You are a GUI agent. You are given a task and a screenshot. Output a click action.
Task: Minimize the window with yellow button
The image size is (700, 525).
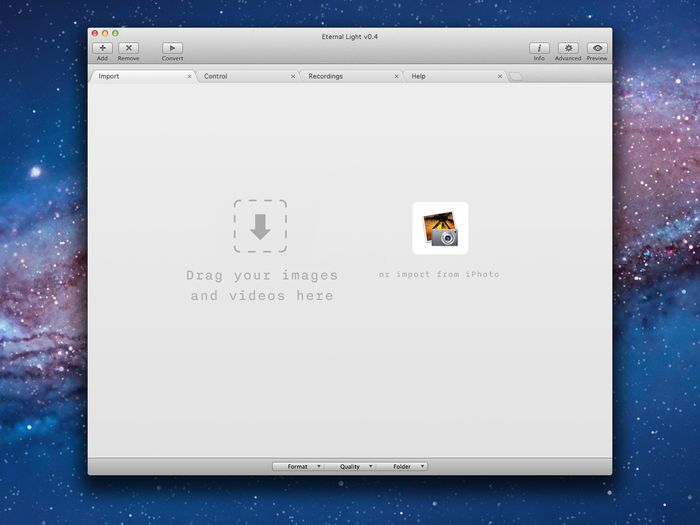pos(105,33)
